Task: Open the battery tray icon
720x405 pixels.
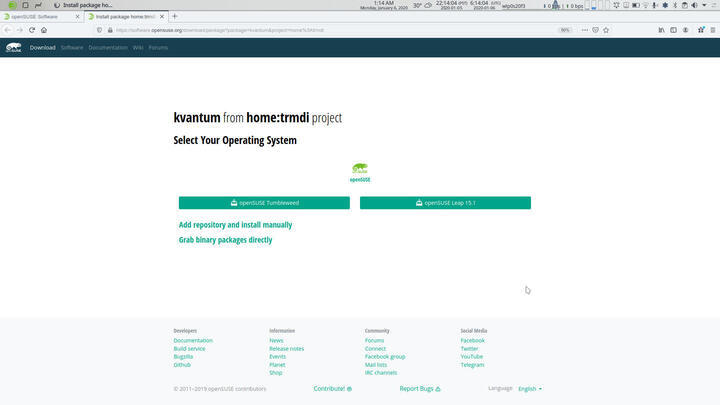Action: (636, 6)
